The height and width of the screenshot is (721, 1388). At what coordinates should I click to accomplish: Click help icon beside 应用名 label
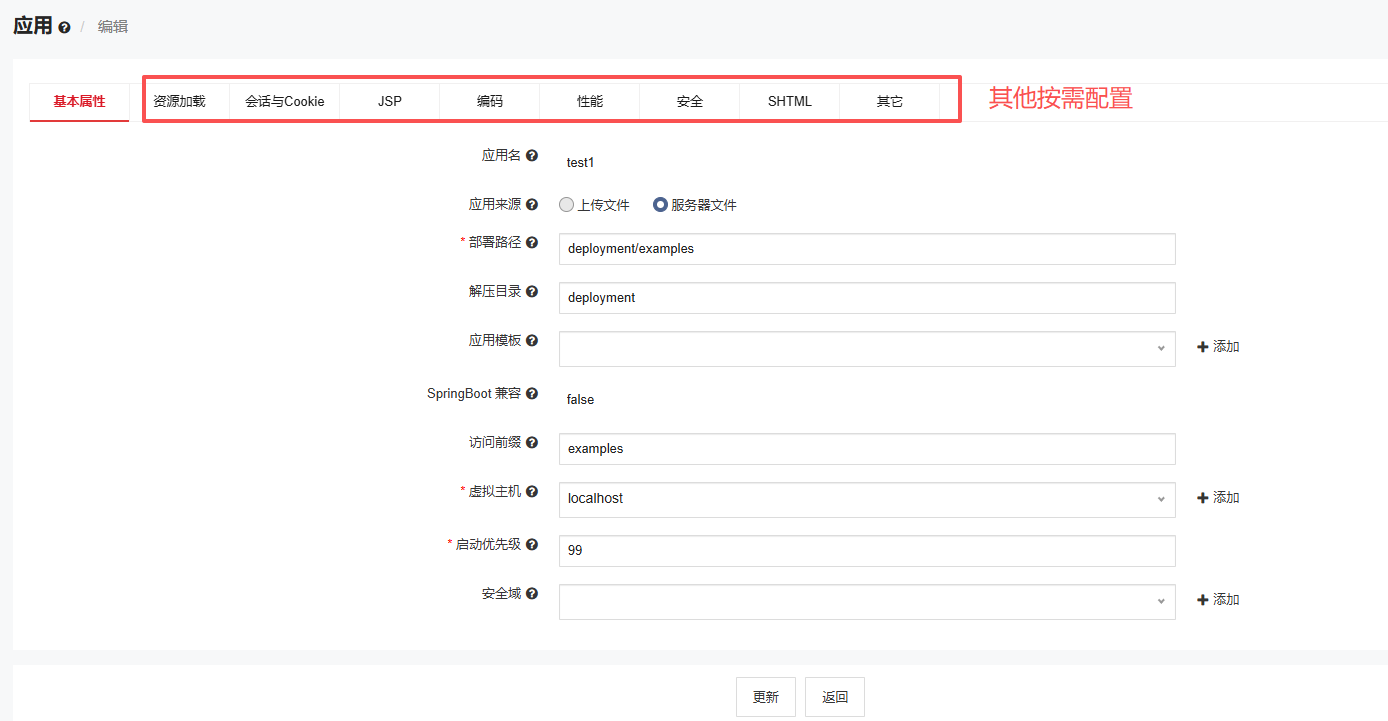click(x=532, y=156)
